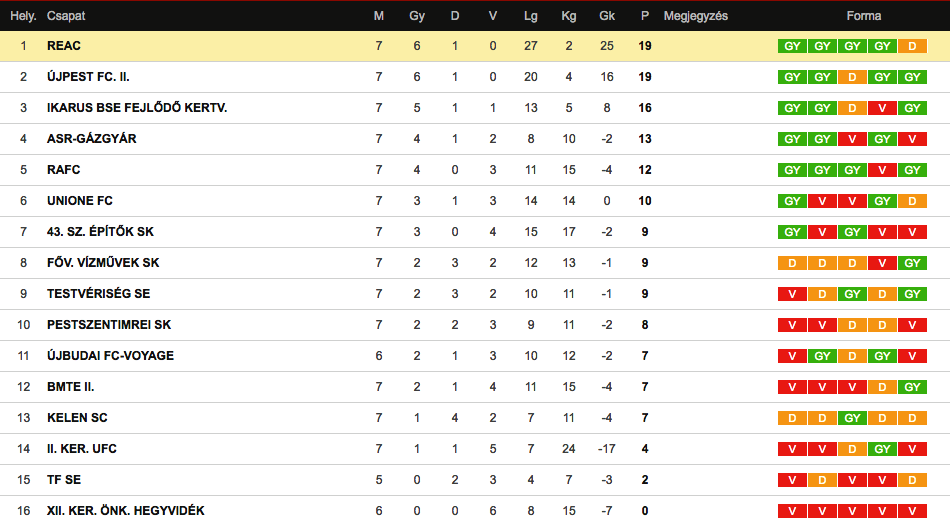Click TESTVÉRISÉG SE's red V form badge
The height and width of the screenshot is (526, 950).
792,294
